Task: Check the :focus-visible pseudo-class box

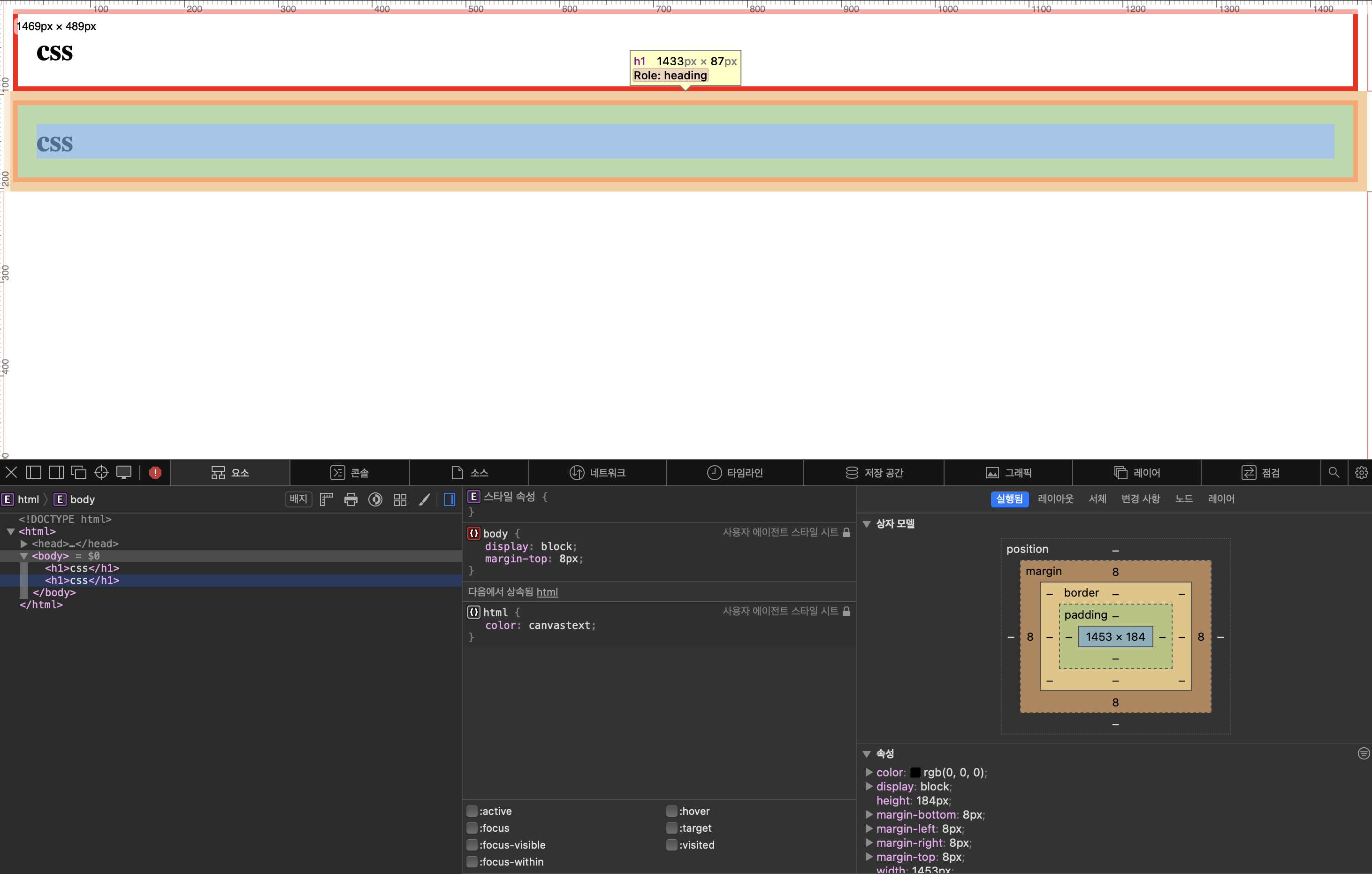Action: (472, 844)
